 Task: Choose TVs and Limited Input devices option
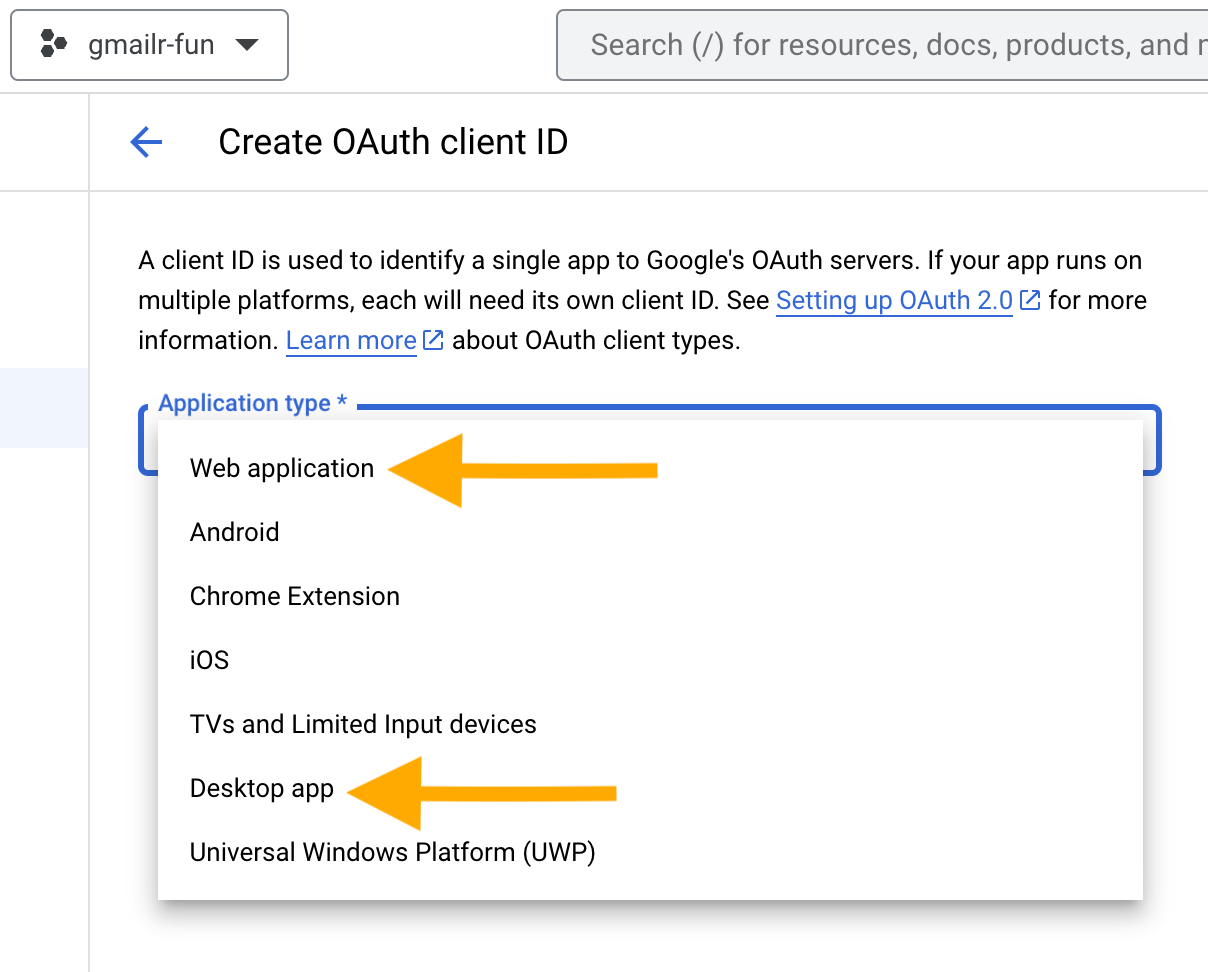click(363, 724)
